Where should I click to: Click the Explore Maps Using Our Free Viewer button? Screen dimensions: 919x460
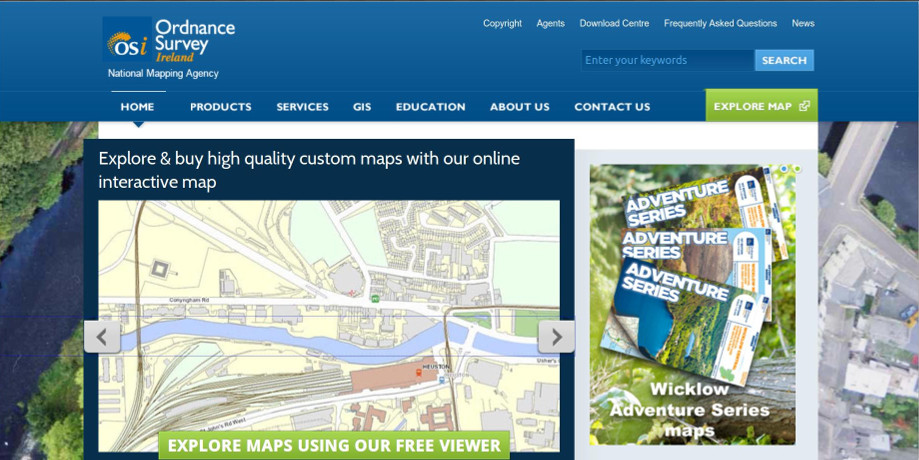[x=334, y=445]
